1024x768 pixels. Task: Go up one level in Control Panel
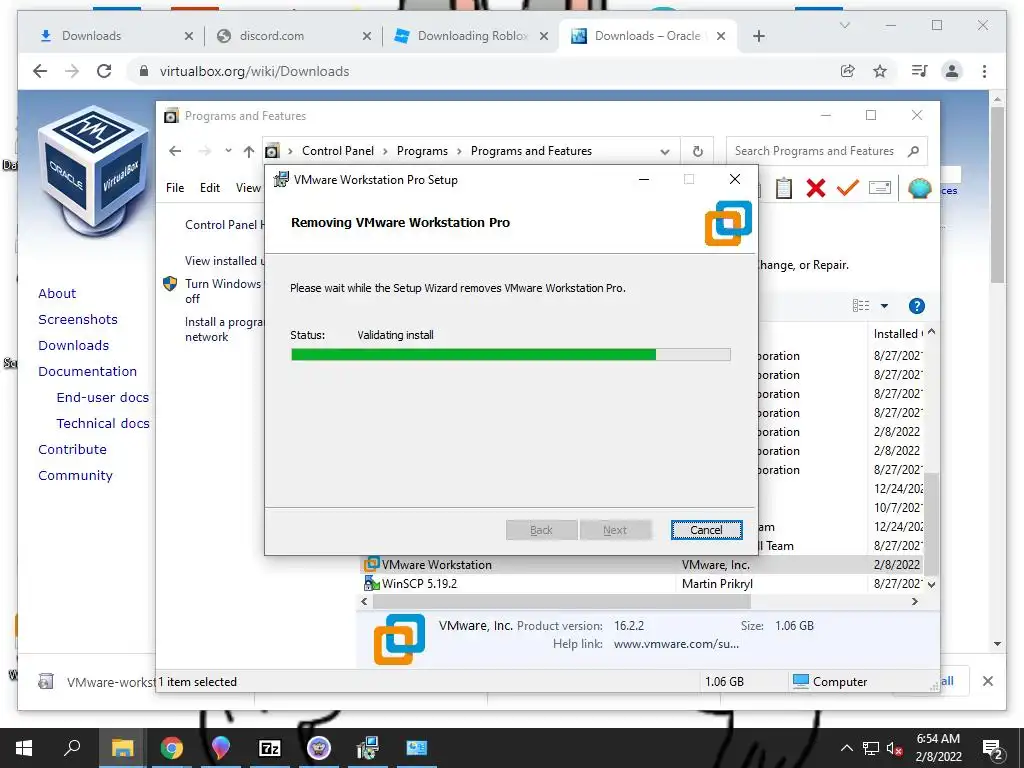click(248, 152)
